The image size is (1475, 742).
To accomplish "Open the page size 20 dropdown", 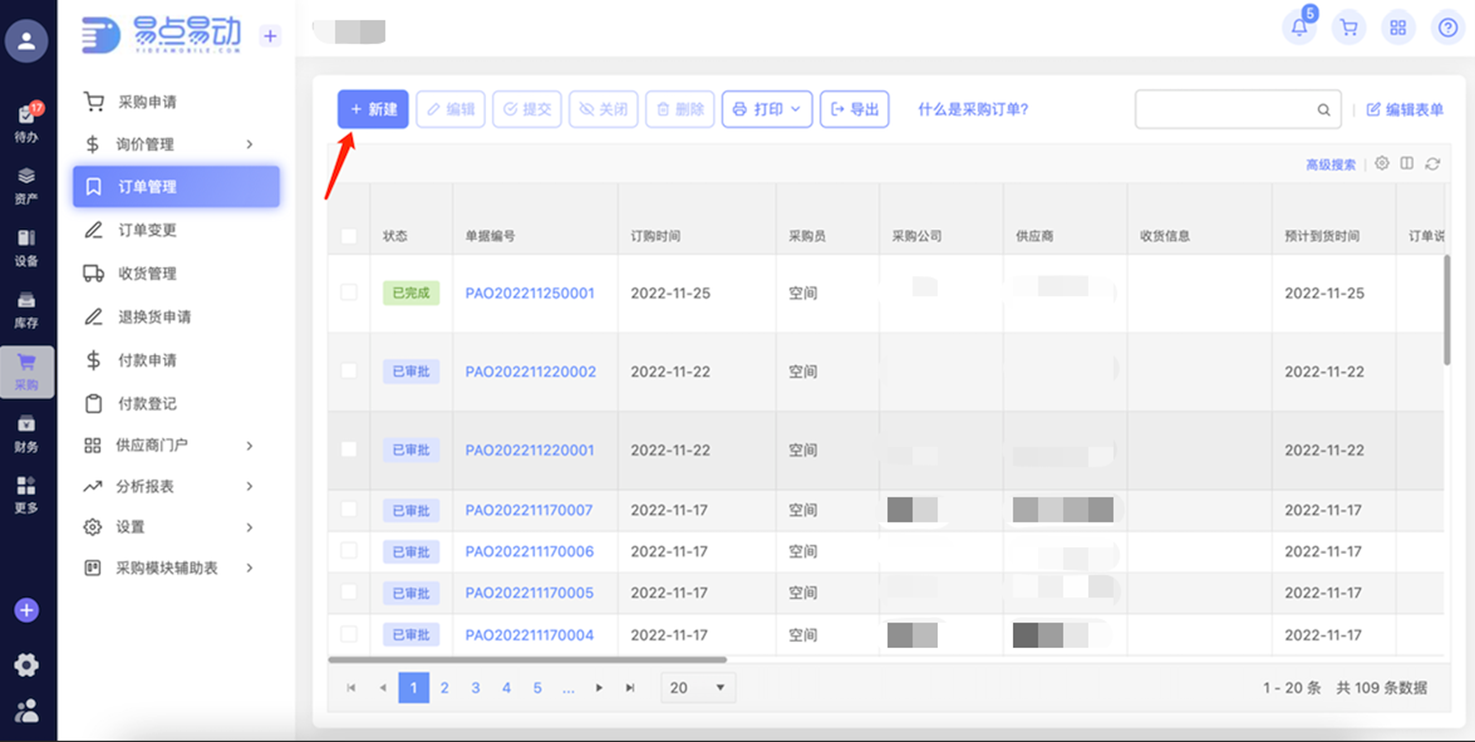I will coord(698,688).
